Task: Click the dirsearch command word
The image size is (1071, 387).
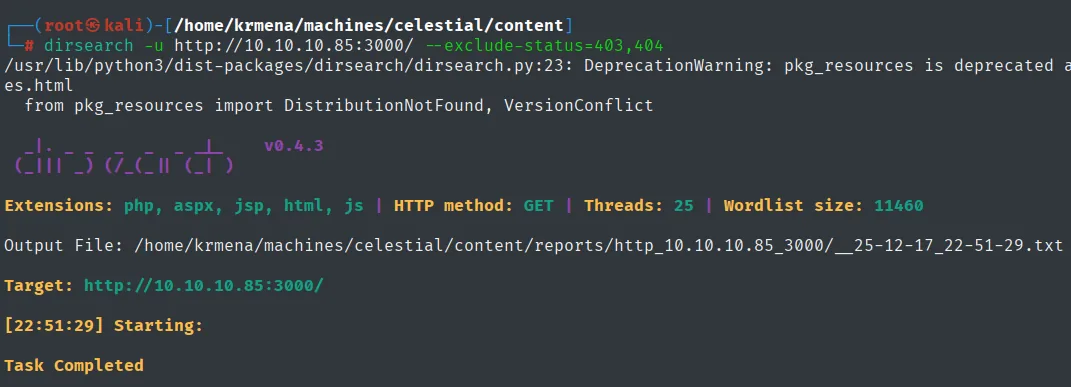Action: (89, 46)
